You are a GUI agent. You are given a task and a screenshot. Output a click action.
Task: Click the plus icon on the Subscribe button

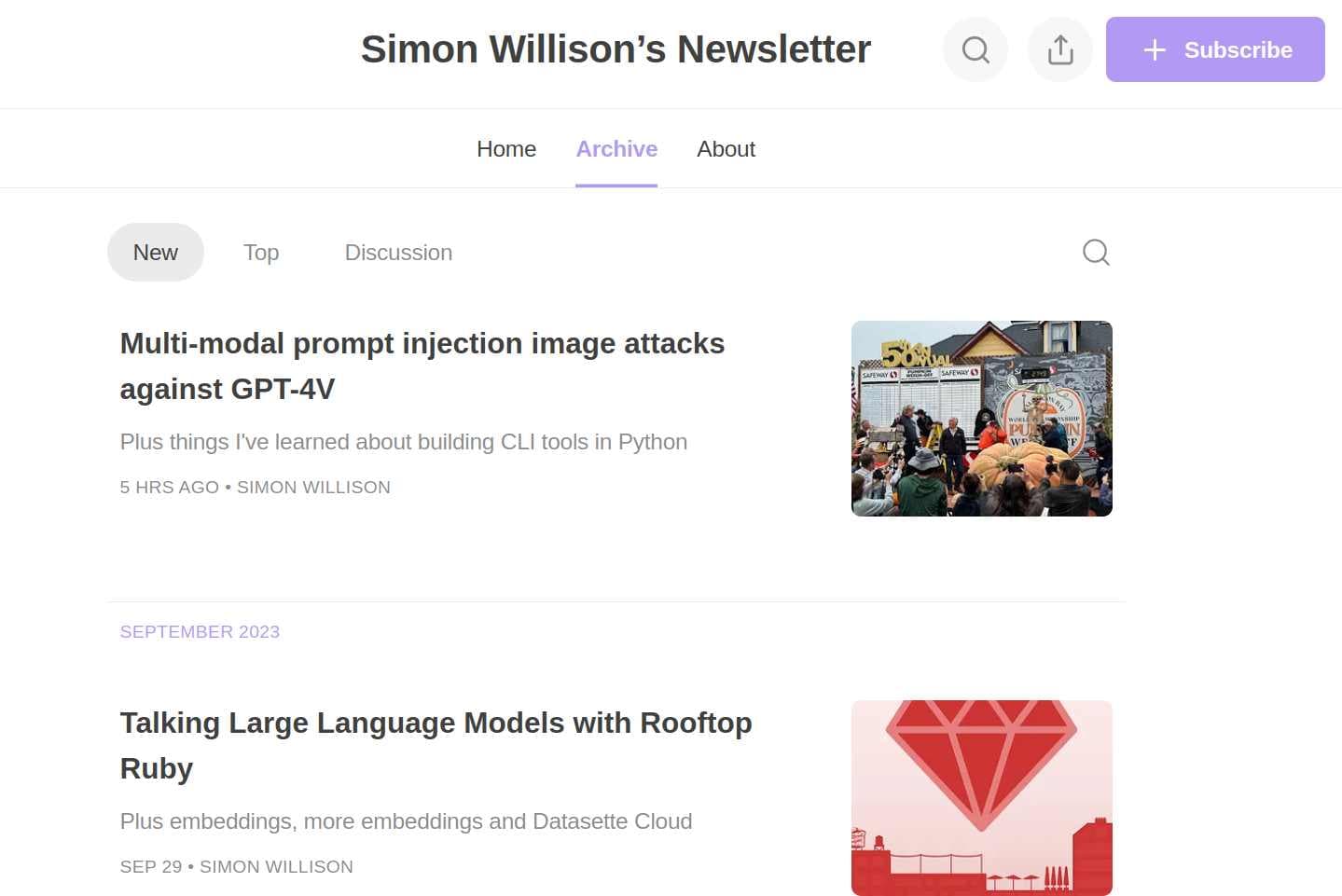point(1154,50)
